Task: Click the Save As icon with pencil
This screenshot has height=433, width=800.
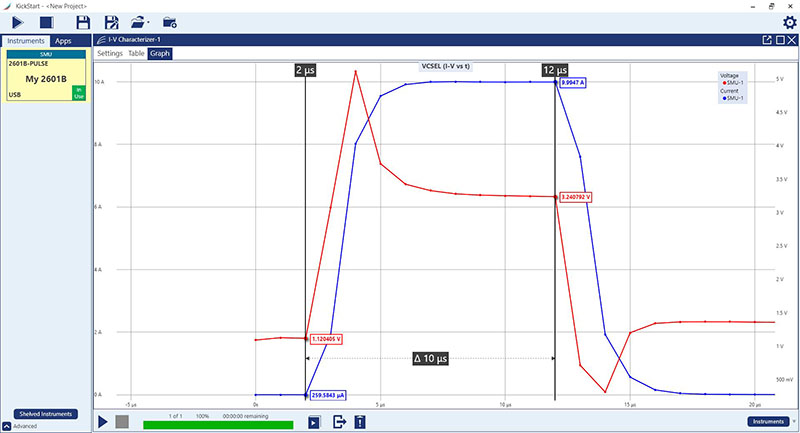Action: (x=112, y=21)
